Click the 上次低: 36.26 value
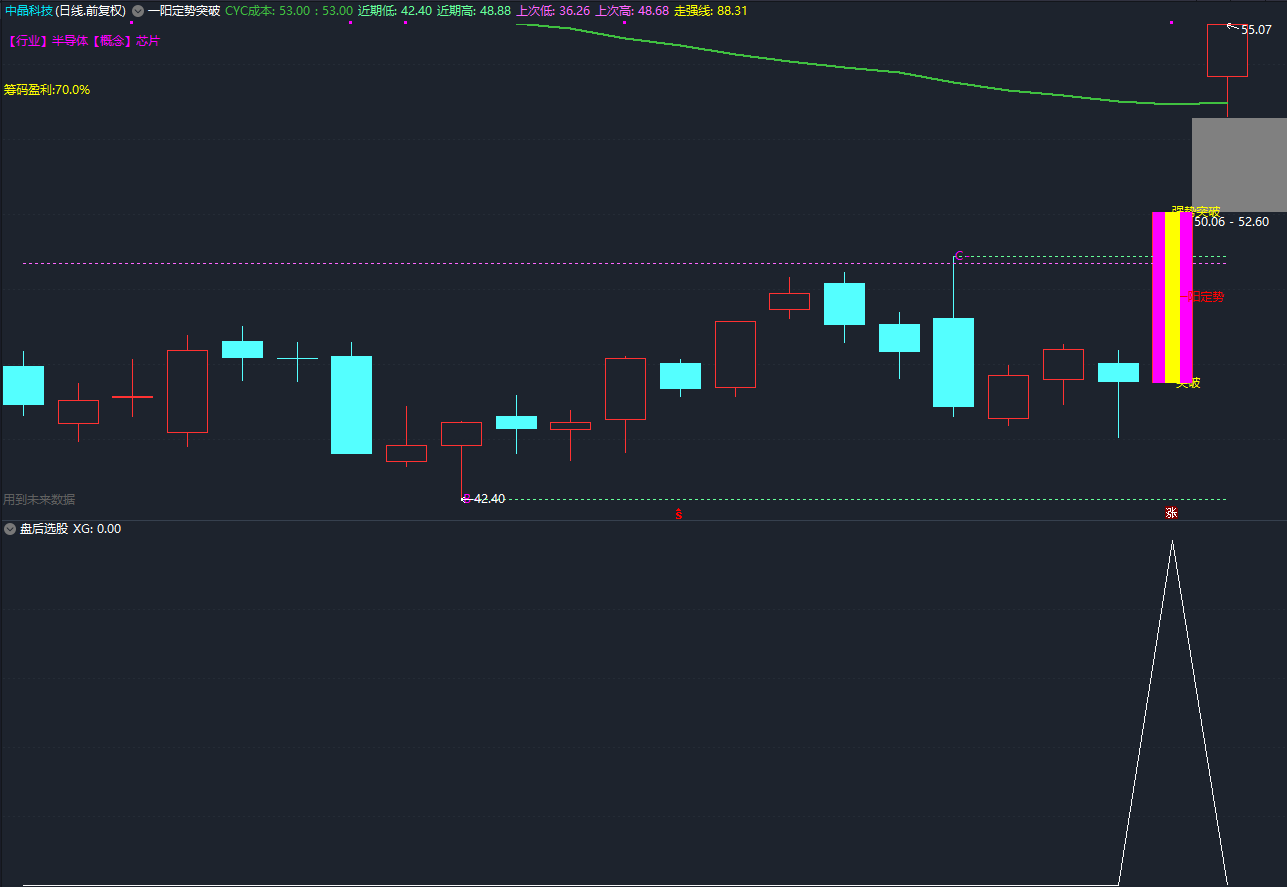Image resolution: width=1287 pixels, height=887 pixels. (x=553, y=11)
